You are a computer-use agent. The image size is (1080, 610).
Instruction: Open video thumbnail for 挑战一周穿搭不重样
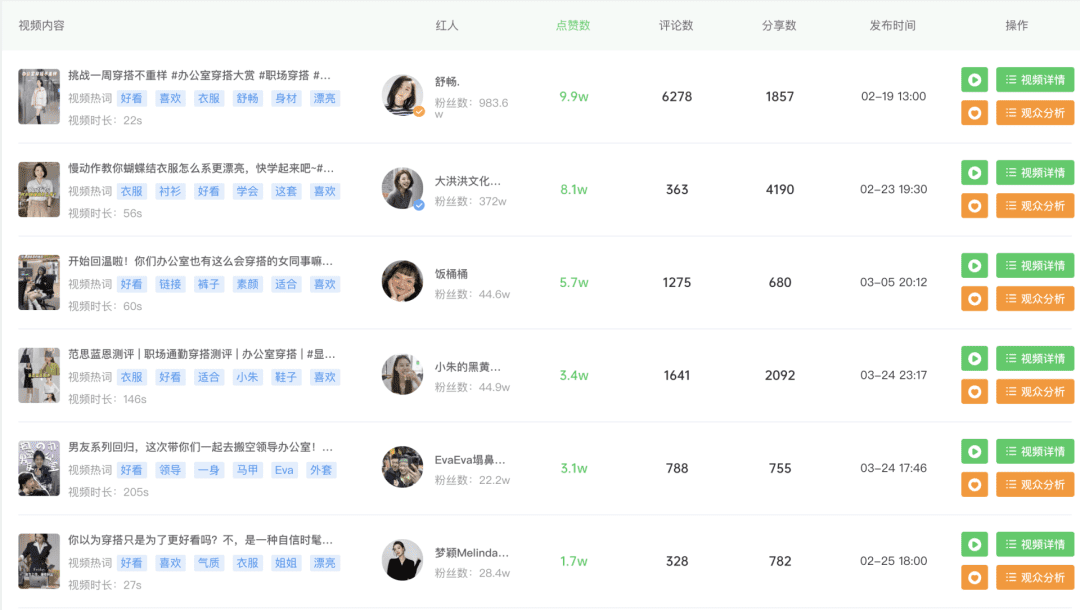[39, 96]
